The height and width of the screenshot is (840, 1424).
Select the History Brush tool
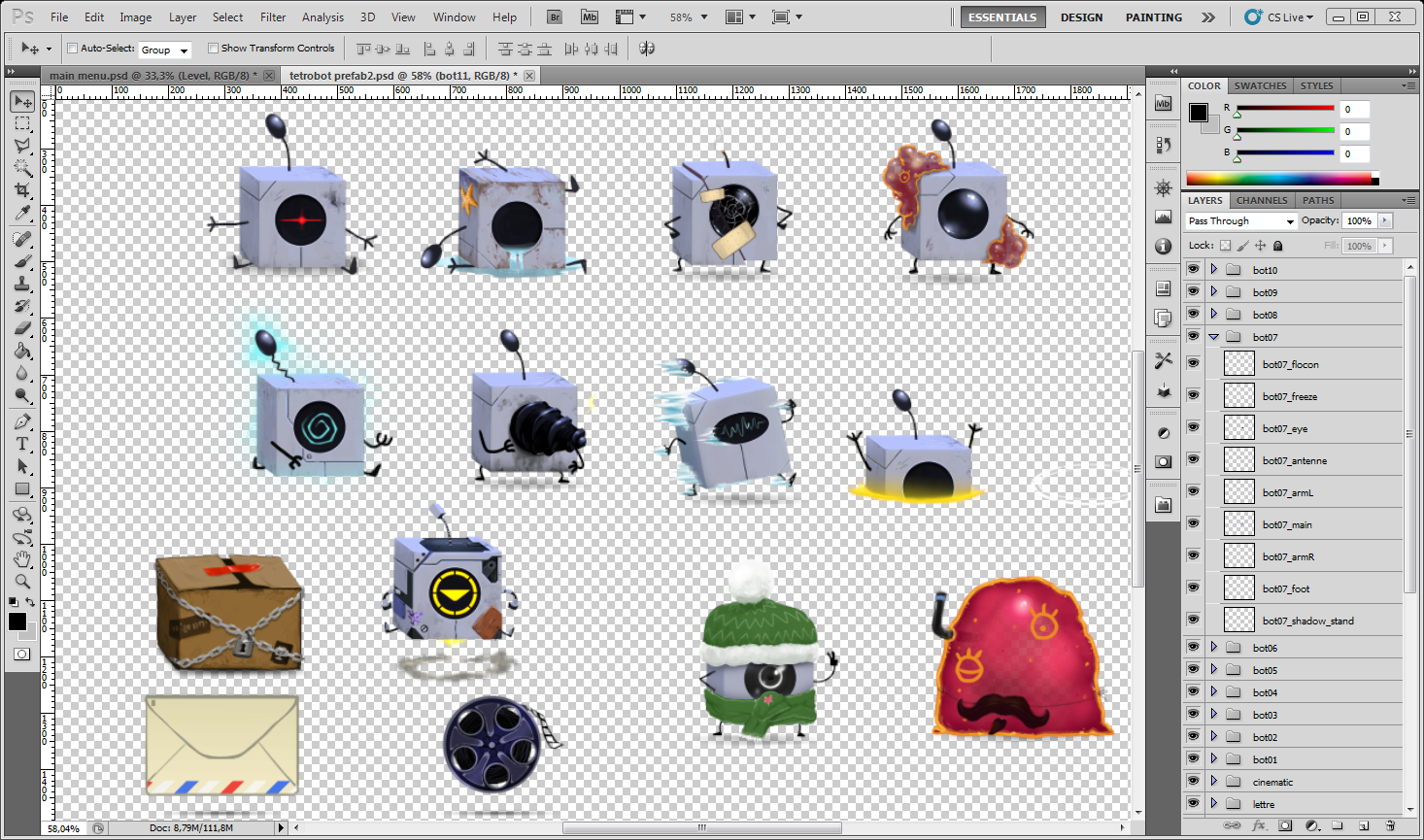pyautogui.click(x=22, y=306)
